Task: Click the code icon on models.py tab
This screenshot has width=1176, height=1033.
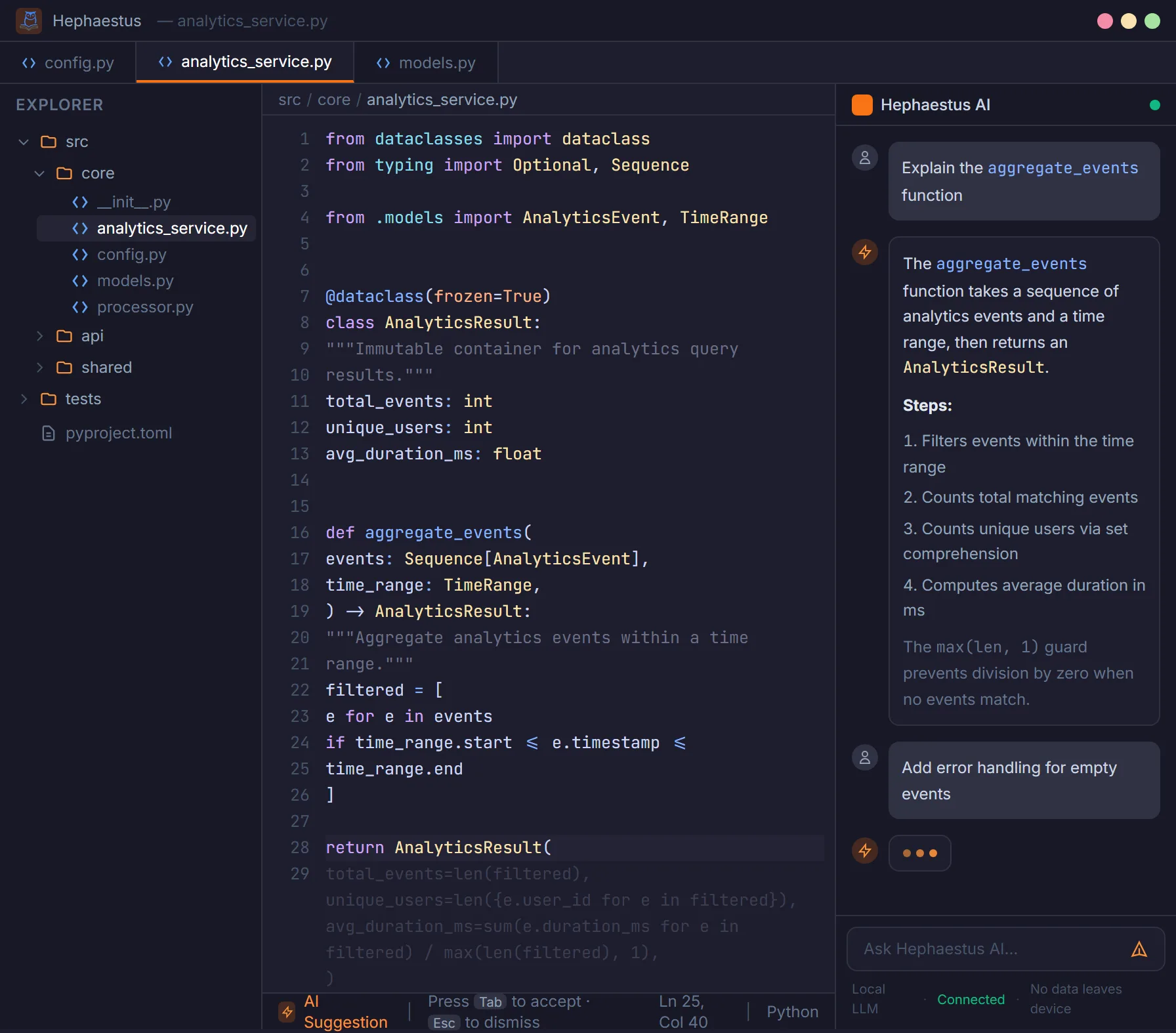Action: 383,63
